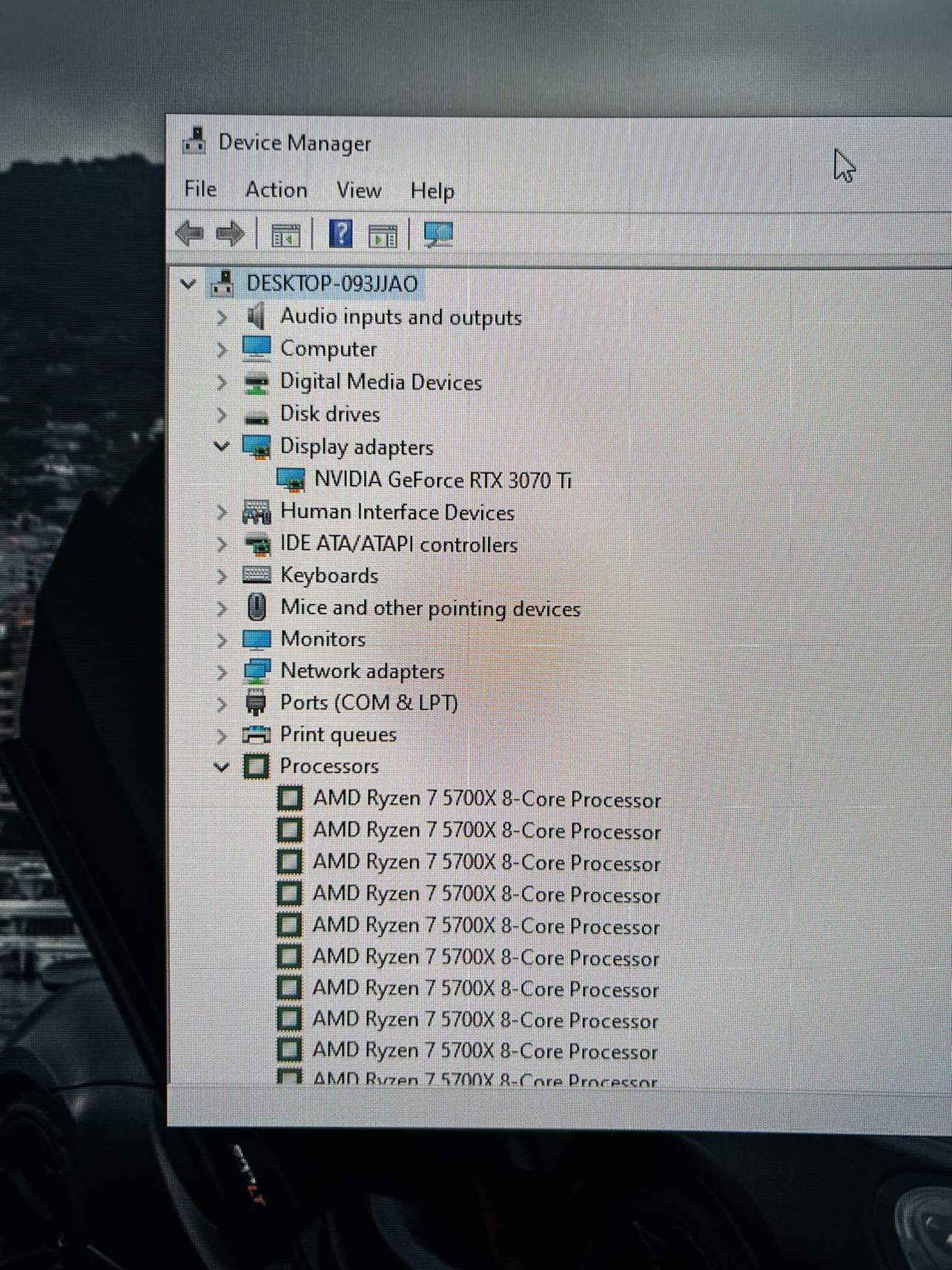Open the Action menu
Screen dimensions: 952x1270
pos(276,190)
